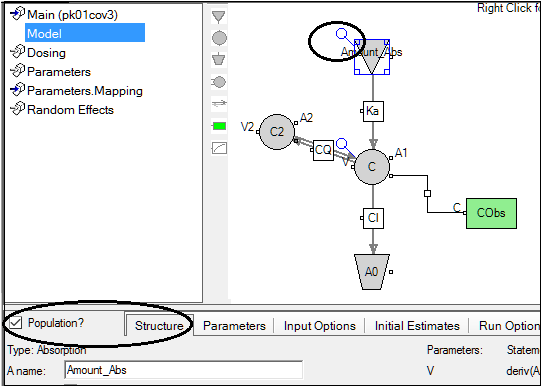Click the Parameters.Mapping setup icon
The width and height of the screenshot is (542, 387).
[x=18, y=91]
